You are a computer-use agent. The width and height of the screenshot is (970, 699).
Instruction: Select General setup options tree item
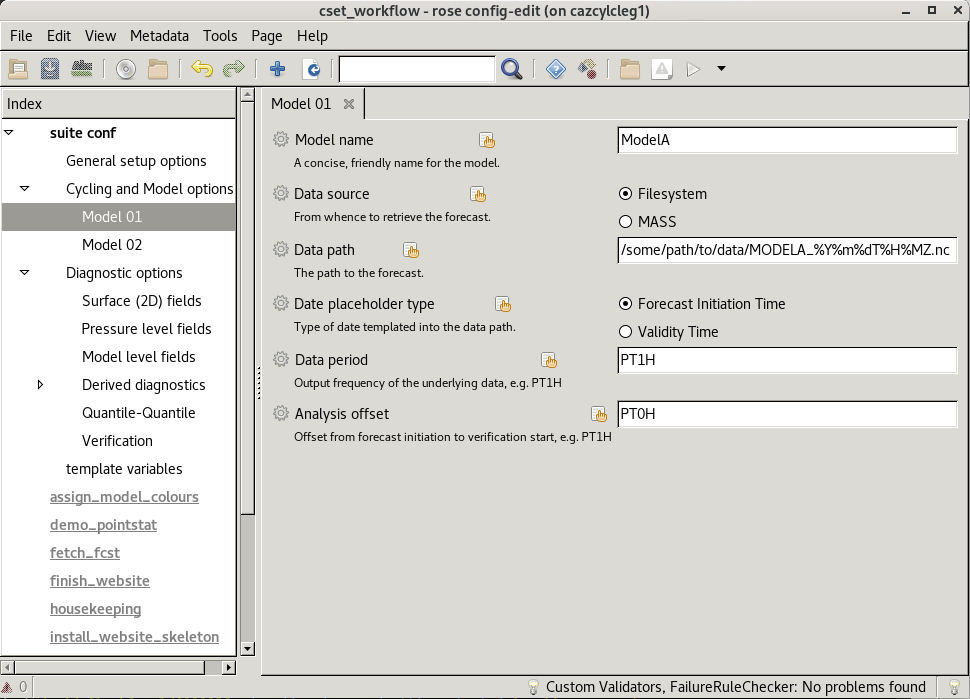pyautogui.click(x=136, y=161)
